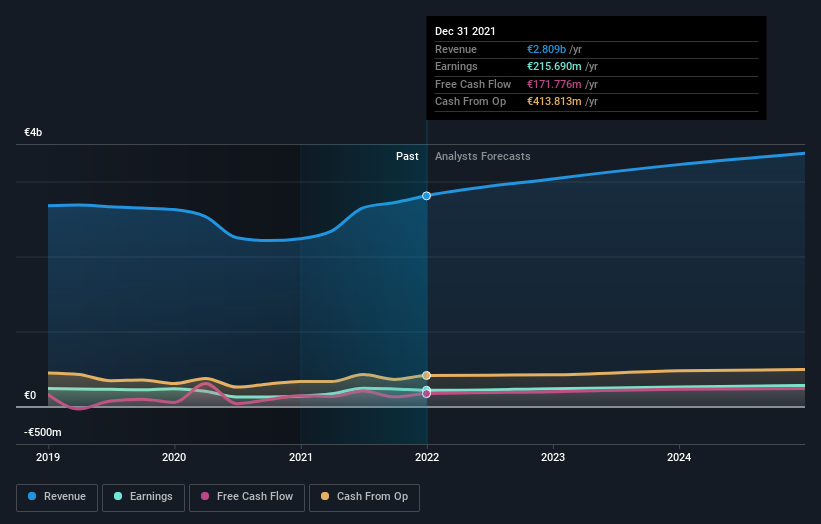Click the Analysts Forecasts label
The height and width of the screenshot is (524, 821).
click(482, 157)
